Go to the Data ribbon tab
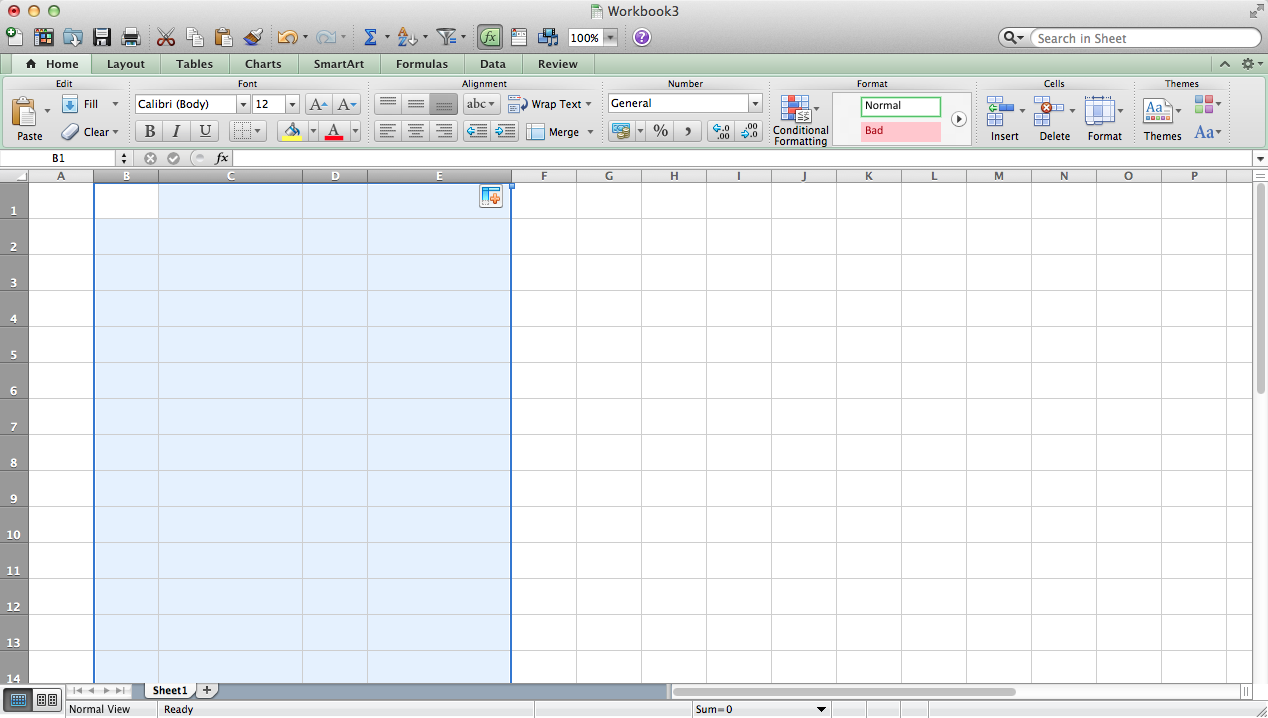The image size is (1268, 718). (x=493, y=64)
